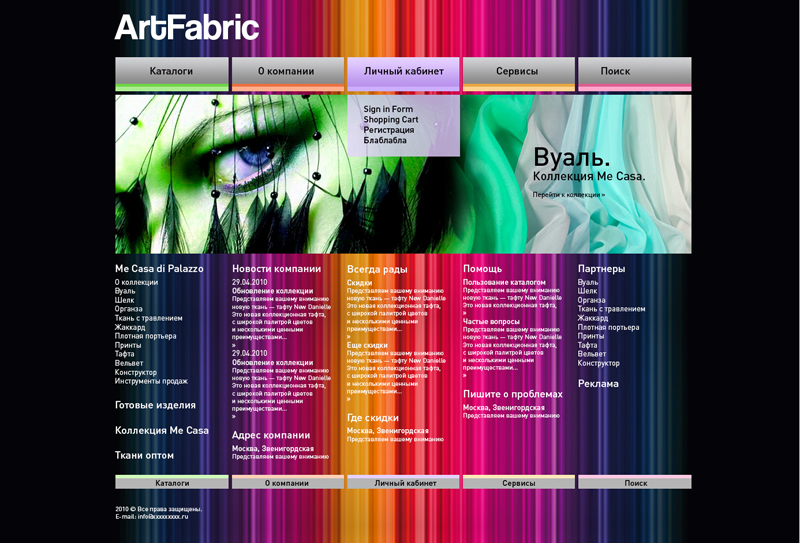
Task: Click Пишите о проблемах heading
Action: click(x=513, y=394)
